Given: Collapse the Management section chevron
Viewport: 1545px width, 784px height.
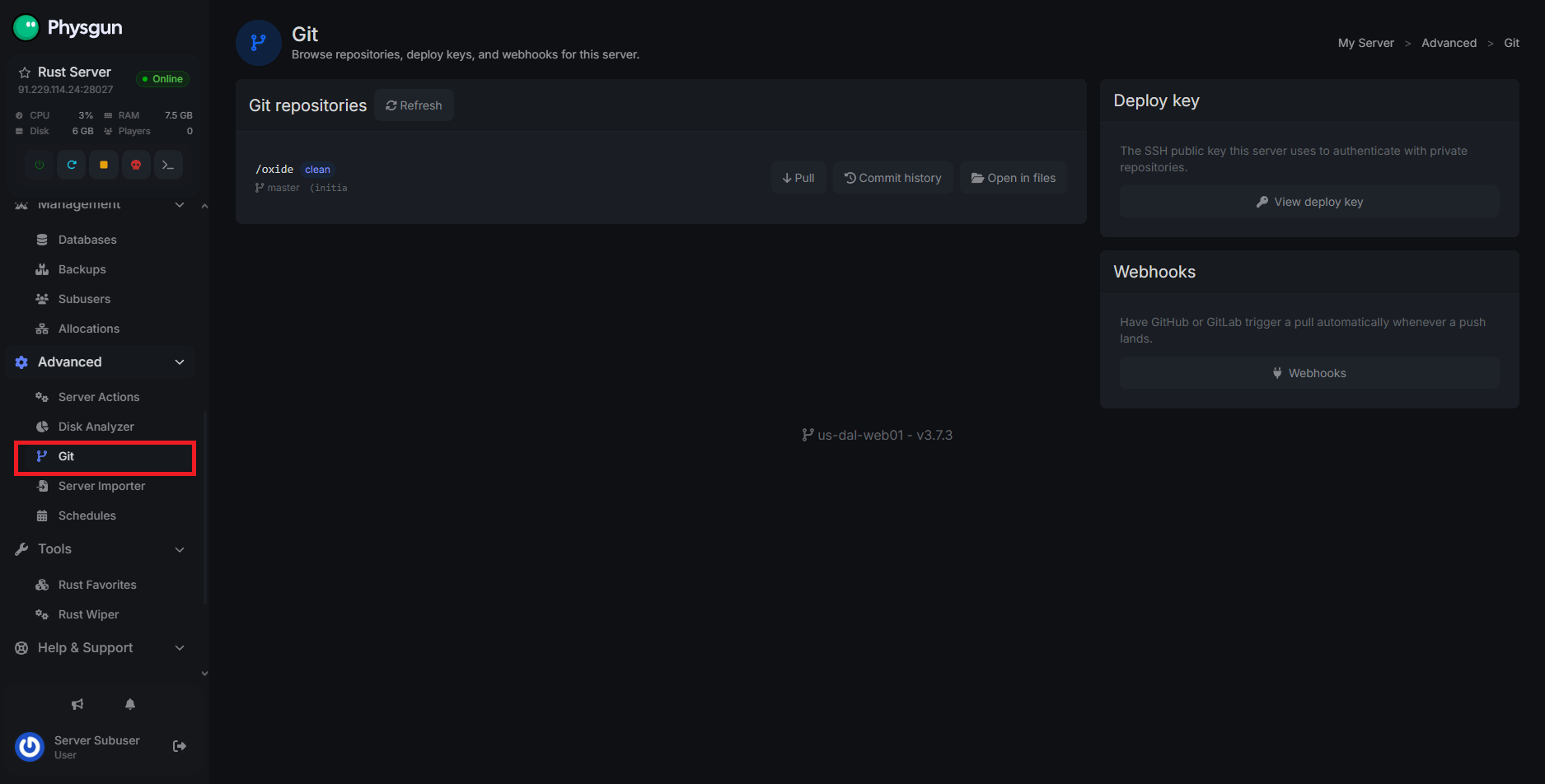Looking at the screenshot, I should [180, 204].
